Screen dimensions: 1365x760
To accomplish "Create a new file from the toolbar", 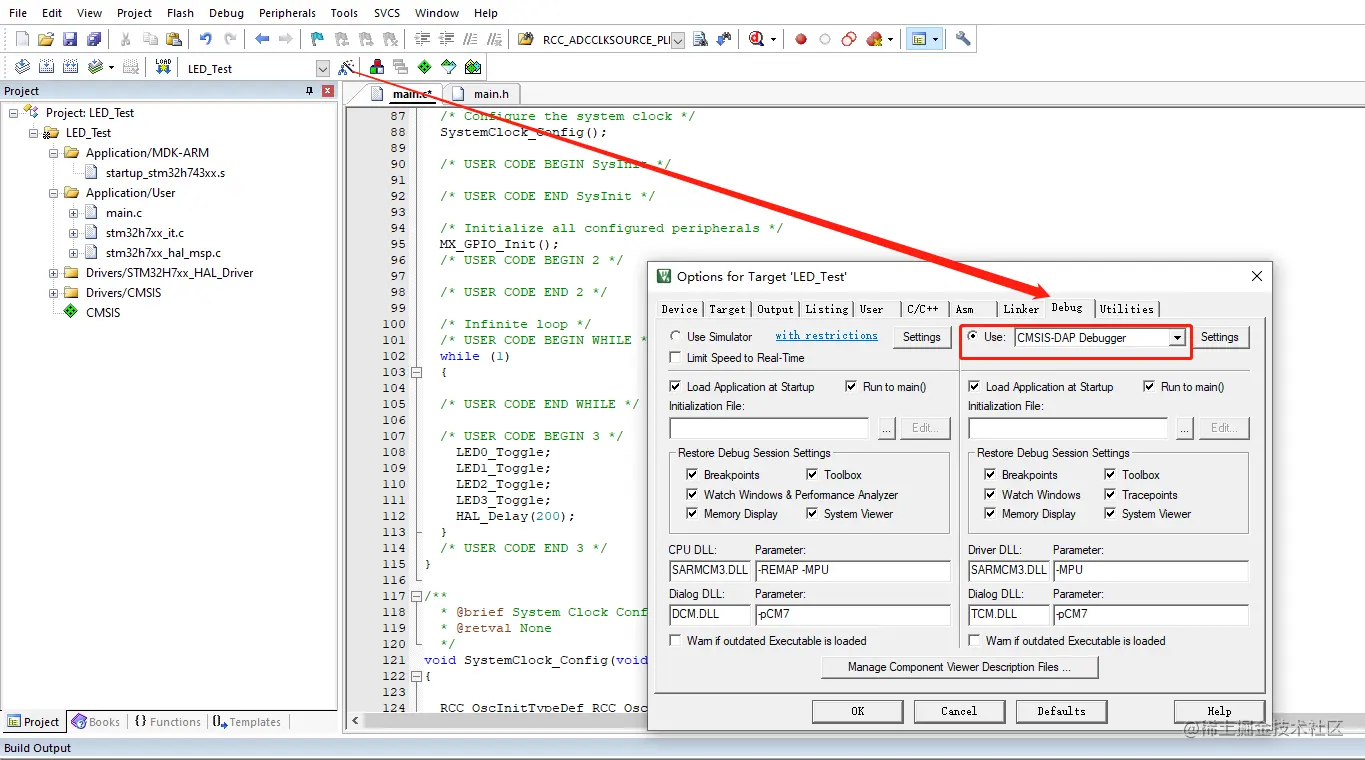I will (22, 39).
